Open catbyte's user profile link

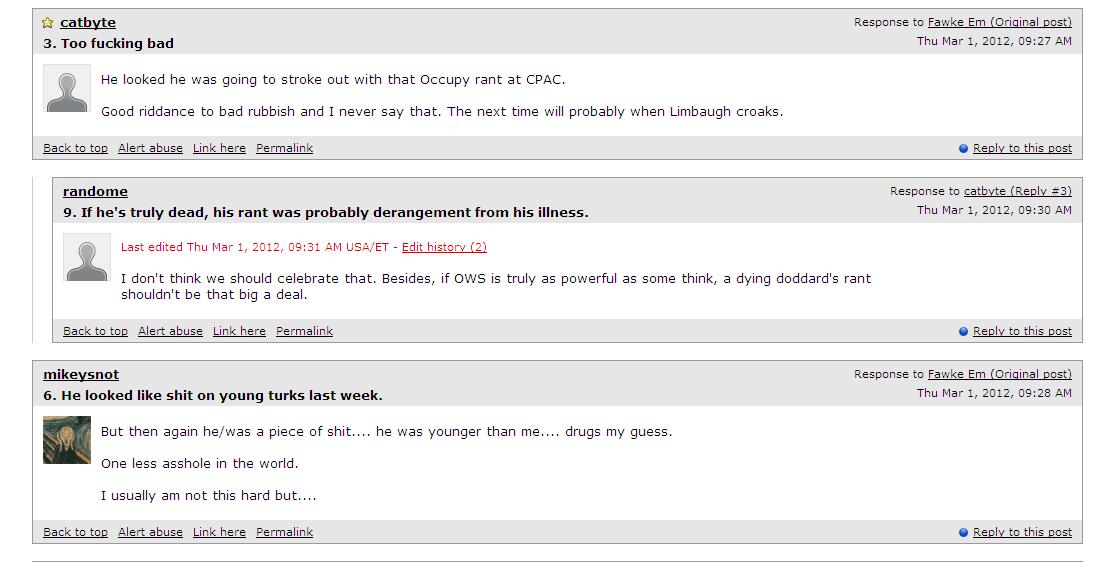click(88, 23)
